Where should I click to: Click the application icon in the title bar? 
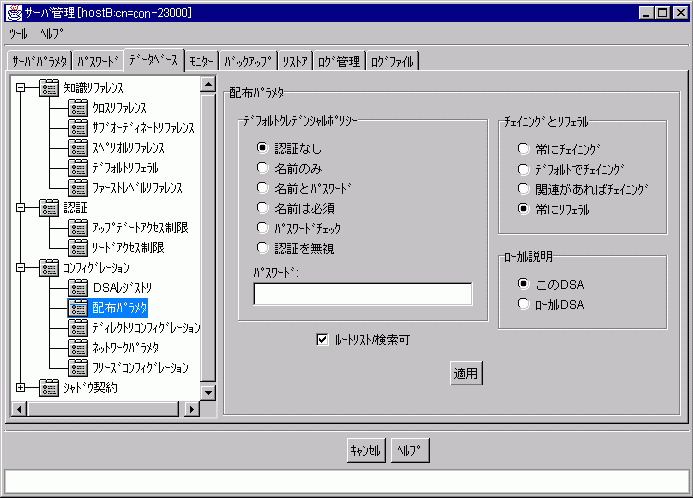point(14,13)
